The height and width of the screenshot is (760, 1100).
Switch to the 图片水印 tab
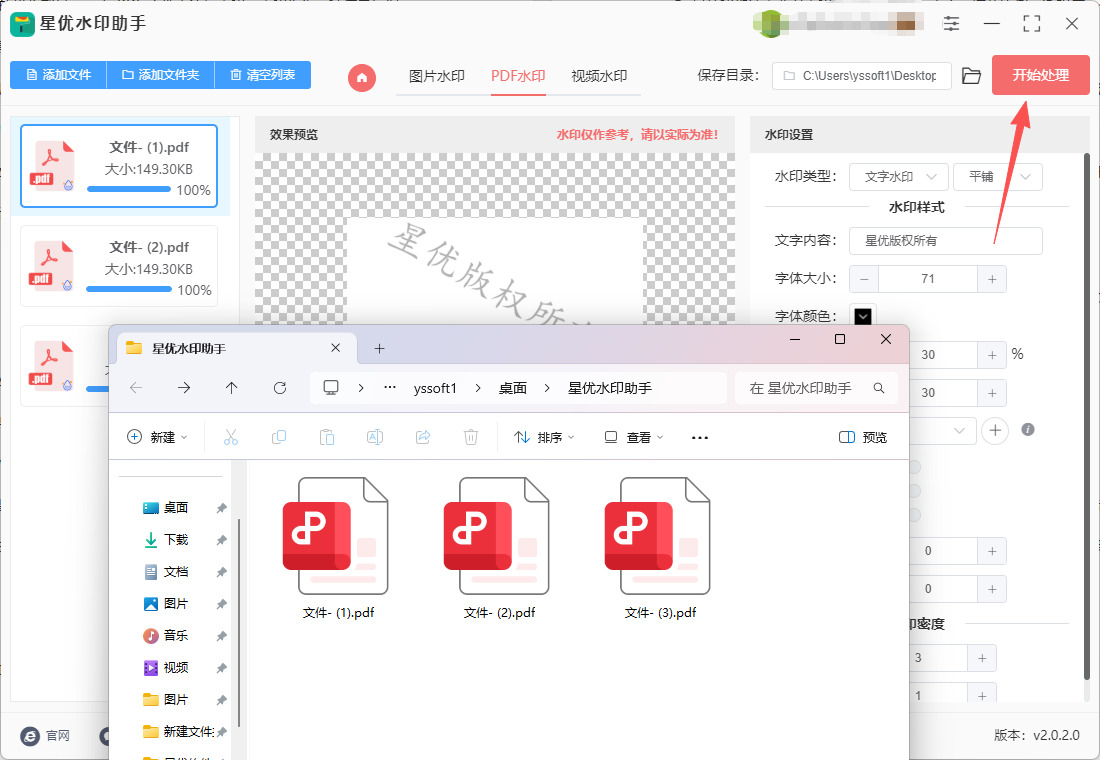click(437, 76)
